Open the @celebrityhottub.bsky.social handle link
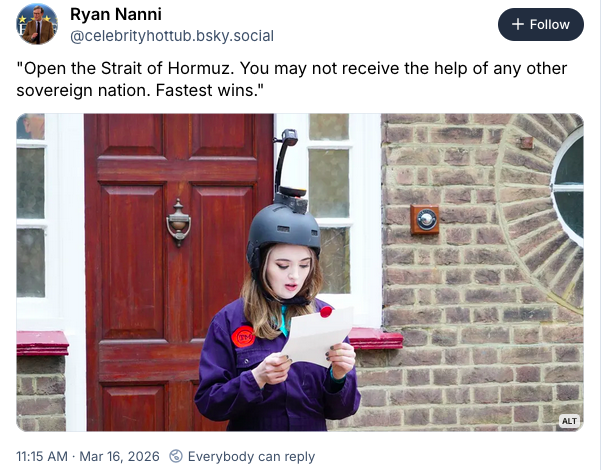601x470 pixels. [x=171, y=36]
